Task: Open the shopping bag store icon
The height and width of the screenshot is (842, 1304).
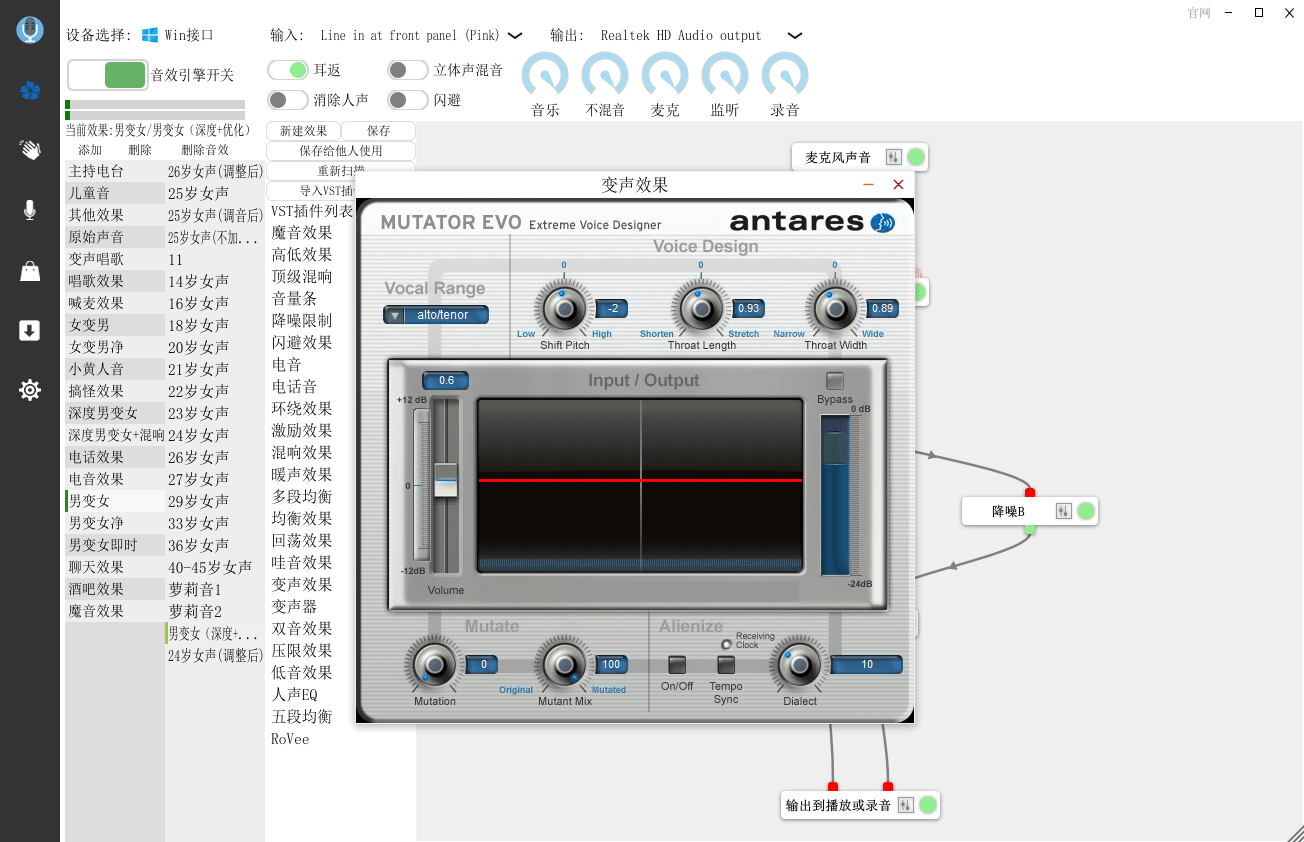Action: click(30, 271)
